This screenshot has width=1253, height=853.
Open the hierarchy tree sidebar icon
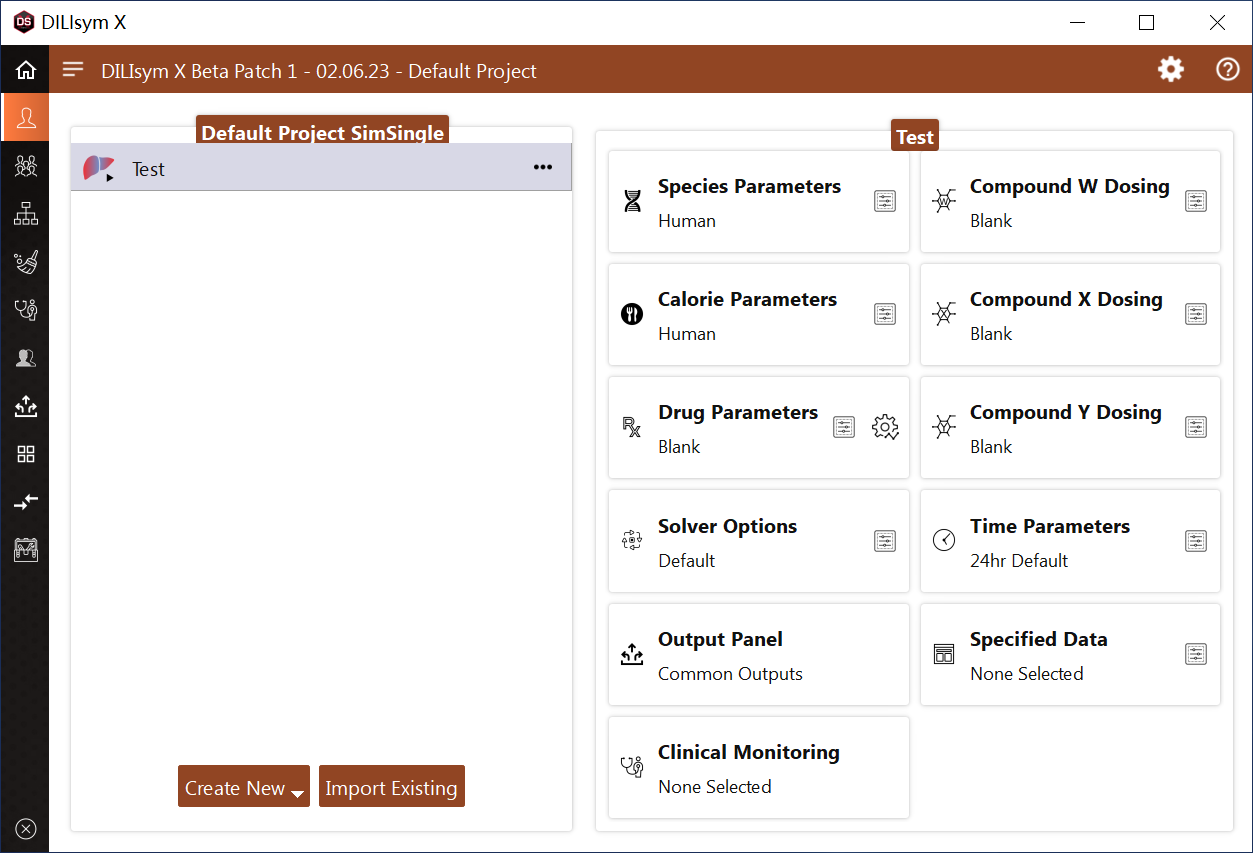[x=26, y=214]
